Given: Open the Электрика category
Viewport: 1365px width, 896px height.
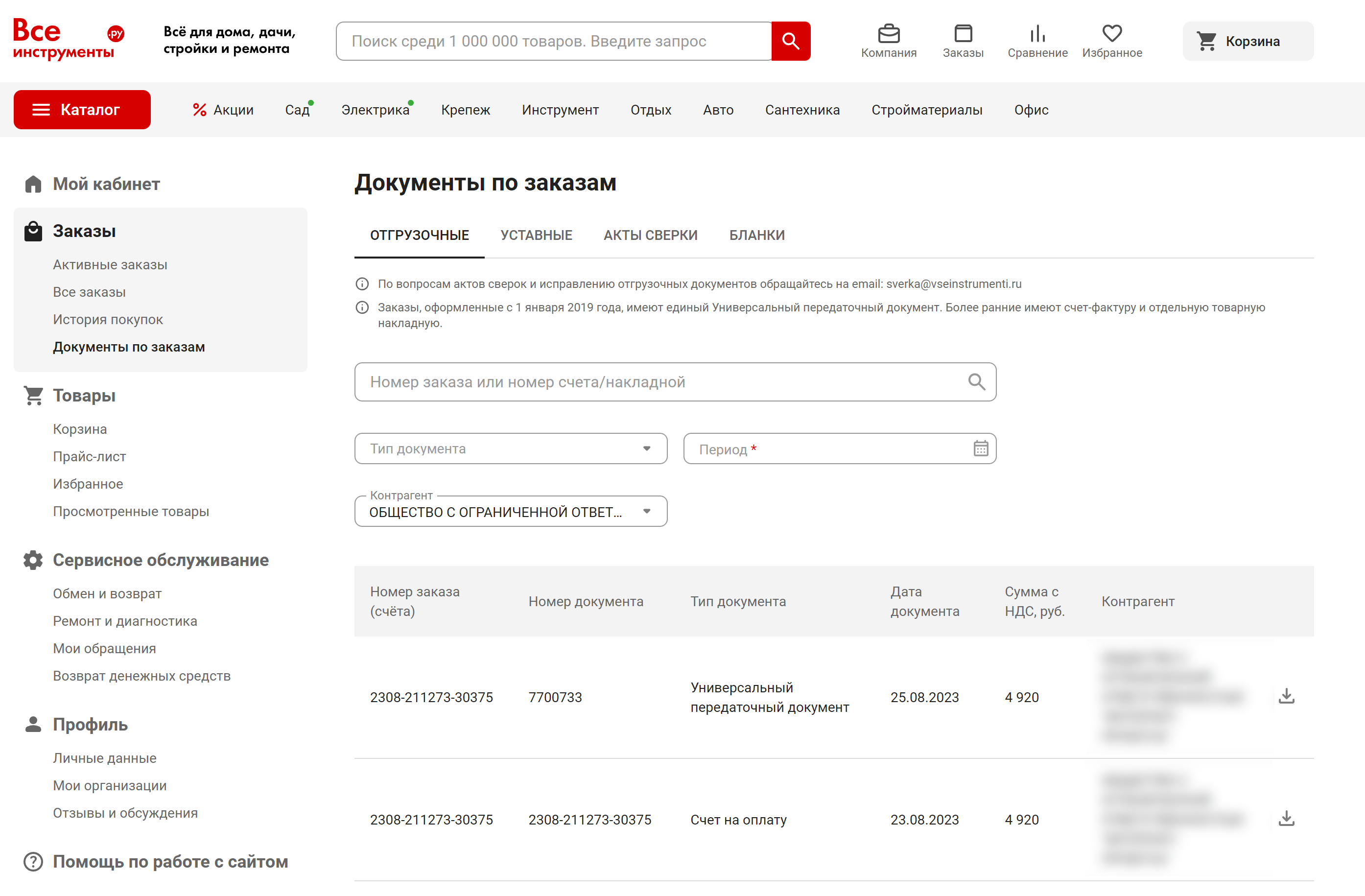Looking at the screenshot, I should 376,110.
